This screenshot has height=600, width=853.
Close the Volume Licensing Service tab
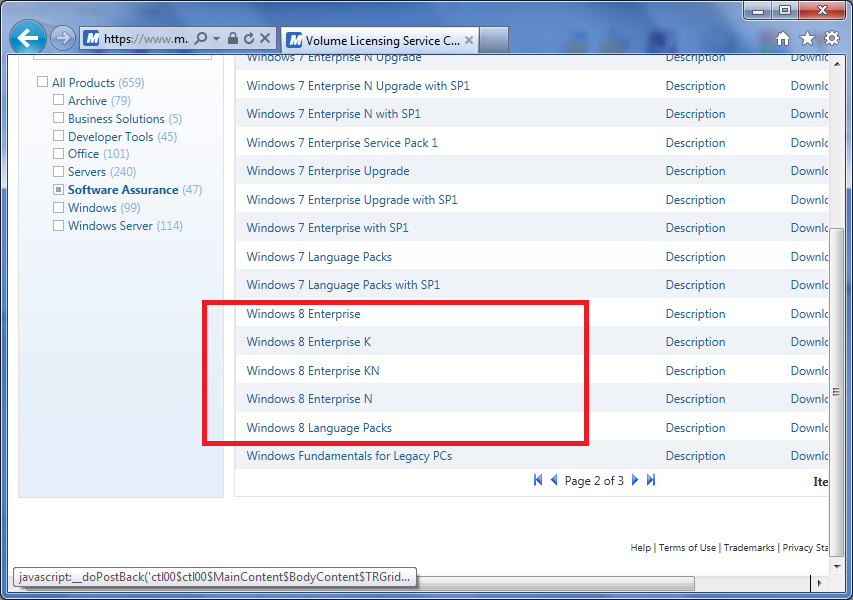pos(469,40)
